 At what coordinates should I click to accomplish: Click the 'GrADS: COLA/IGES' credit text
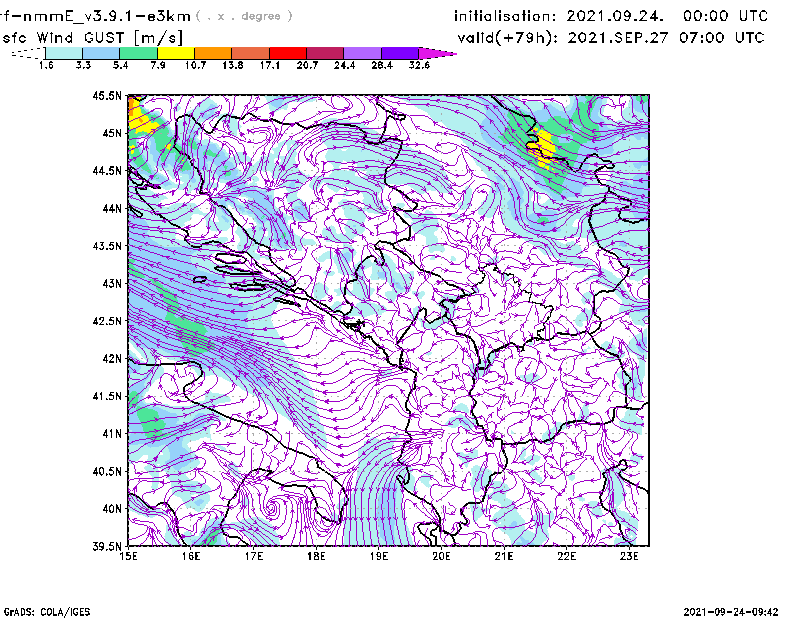tap(46, 612)
